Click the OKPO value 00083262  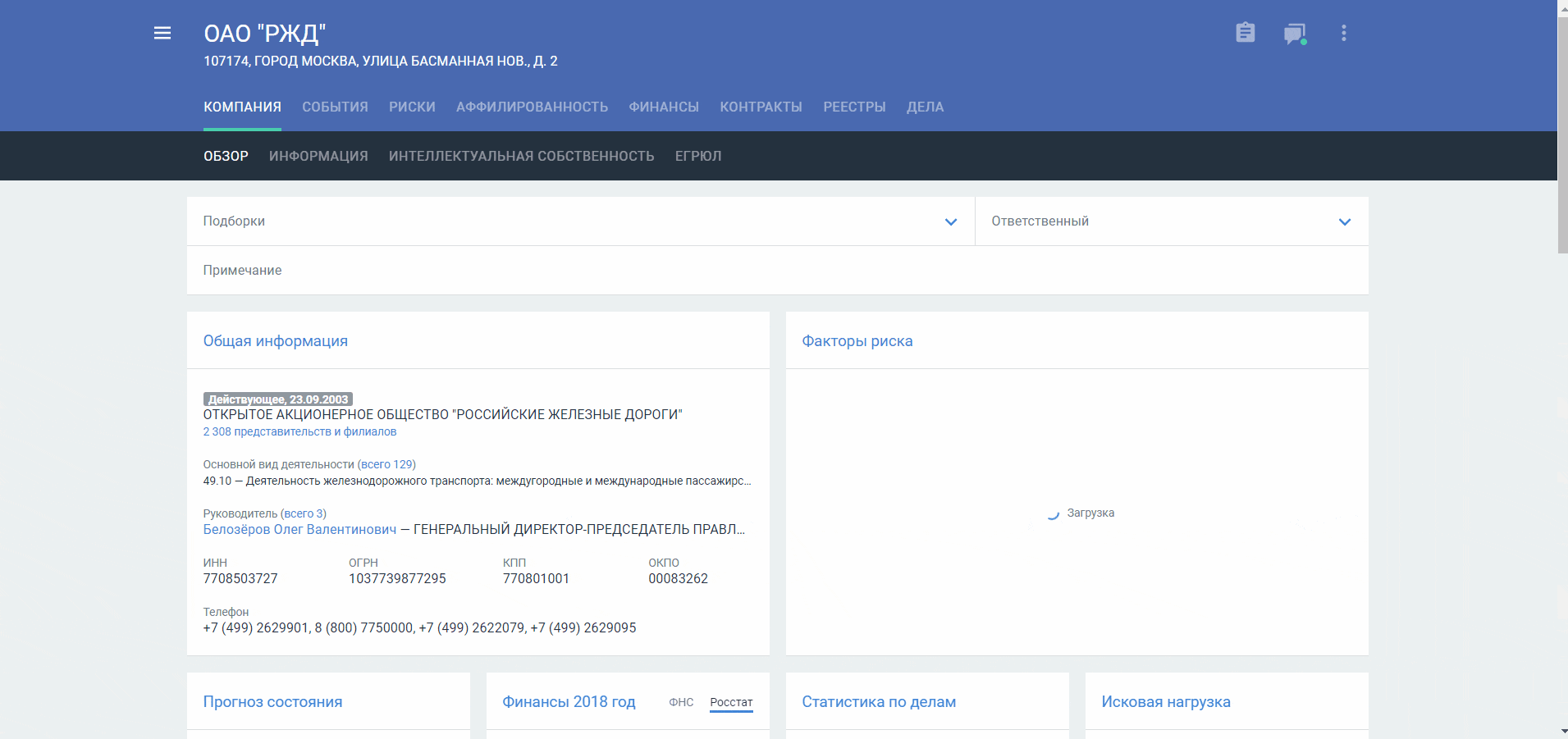pyautogui.click(x=678, y=579)
